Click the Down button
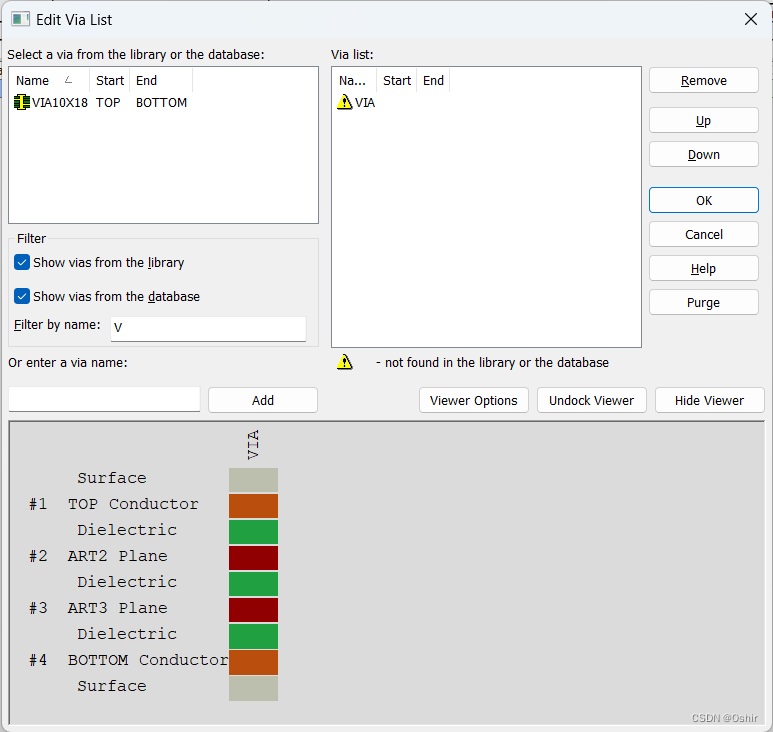The width and height of the screenshot is (773, 732). coord(703,155)
